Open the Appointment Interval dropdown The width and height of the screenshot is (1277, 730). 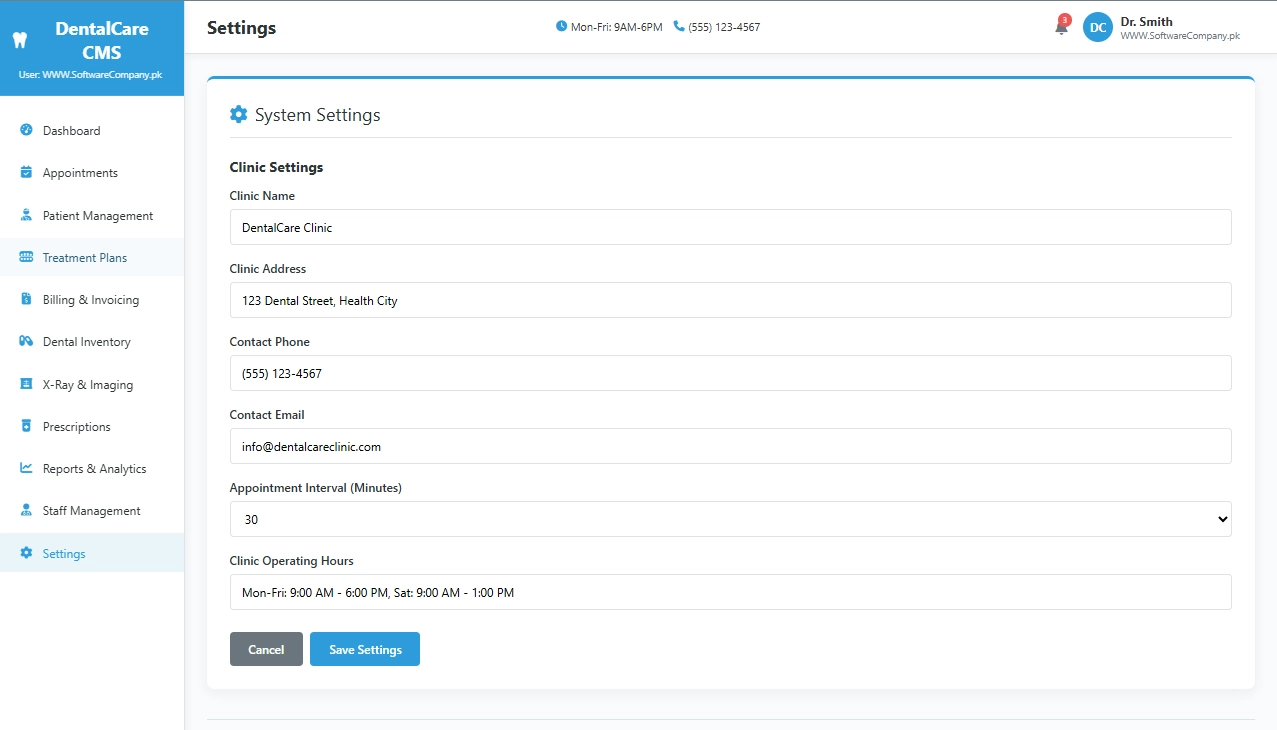click(730, 519)
